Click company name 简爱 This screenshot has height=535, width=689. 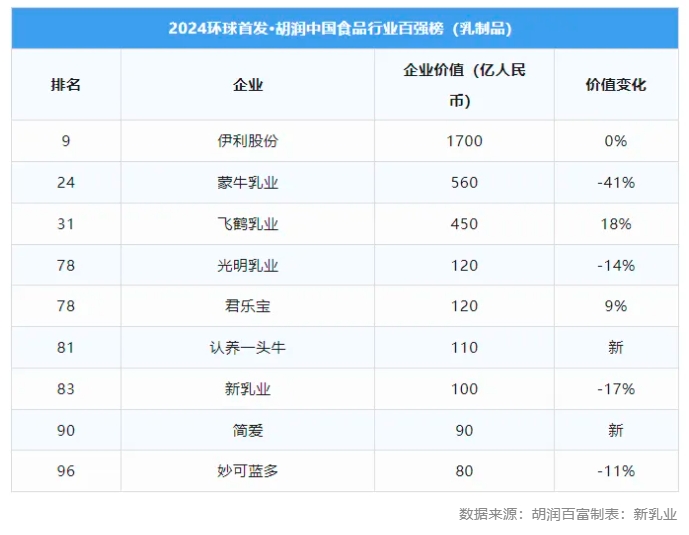[x=248, y=430]
